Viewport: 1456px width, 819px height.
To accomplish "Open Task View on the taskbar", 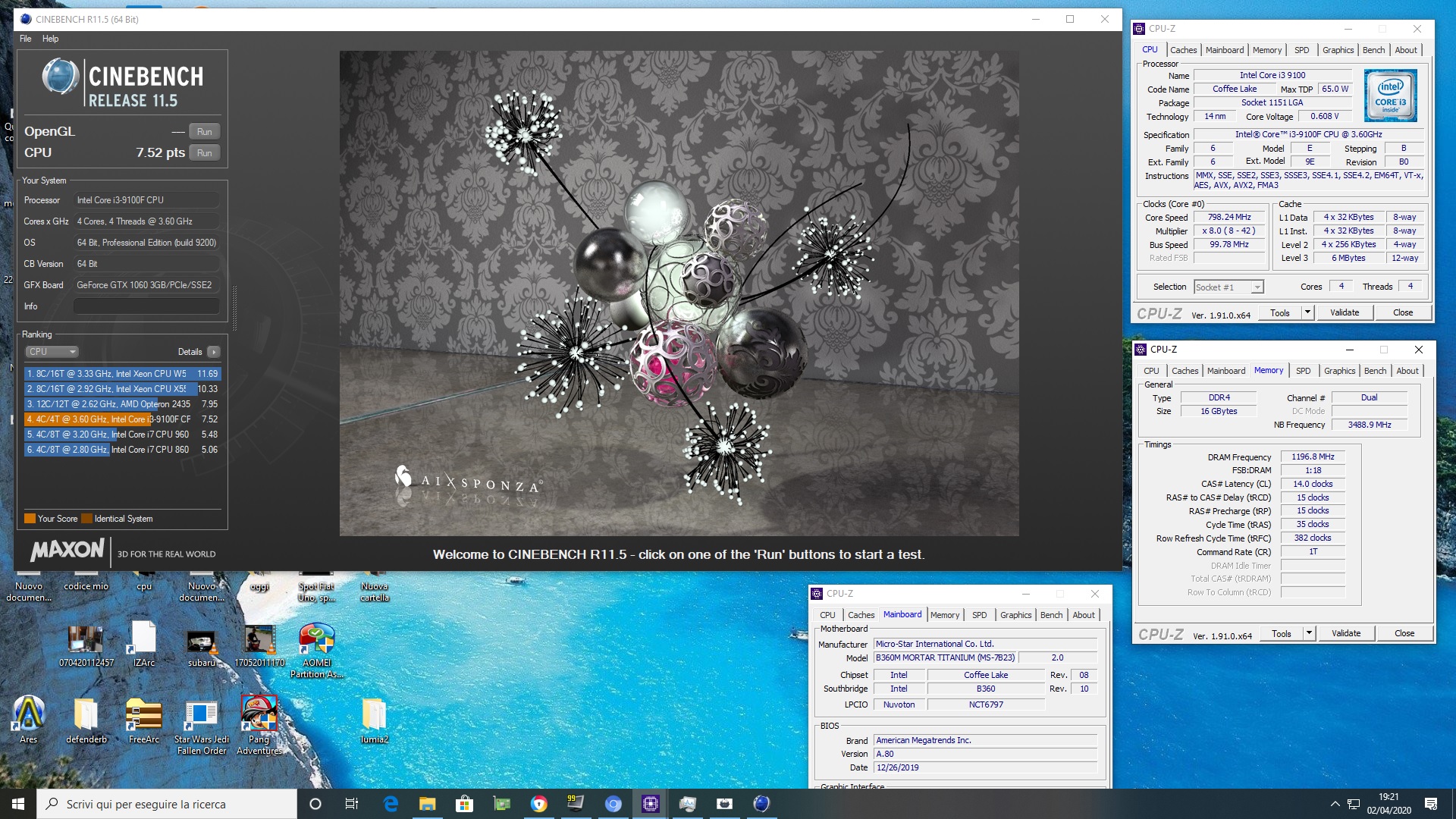I will (x=352, y=804).
